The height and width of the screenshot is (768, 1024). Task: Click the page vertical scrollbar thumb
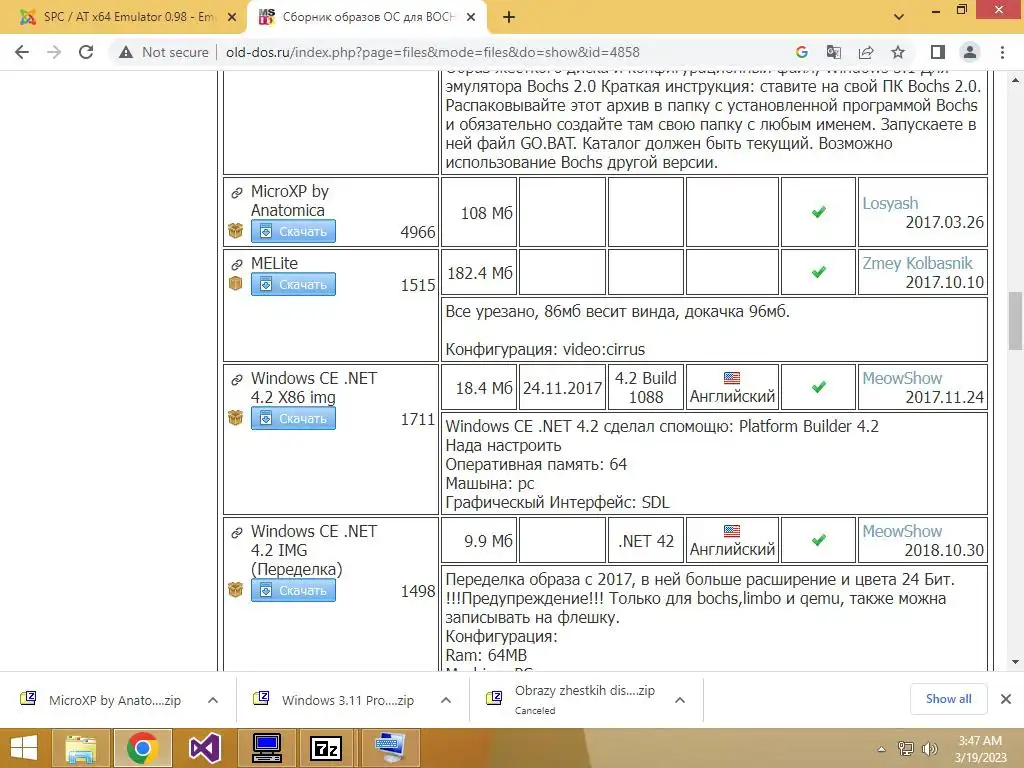tap(1015, 320)
